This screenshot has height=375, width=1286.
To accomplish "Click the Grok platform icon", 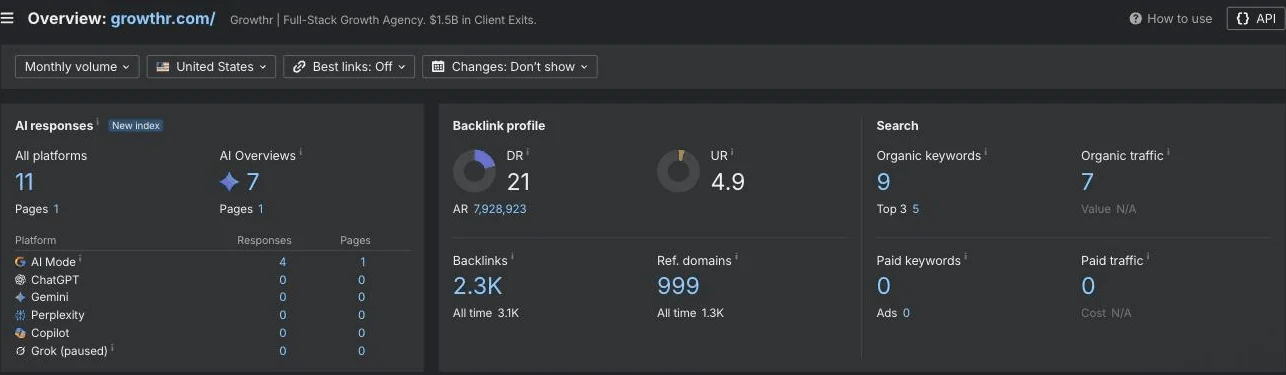I will pyautogui.click(x=20, y=351).
